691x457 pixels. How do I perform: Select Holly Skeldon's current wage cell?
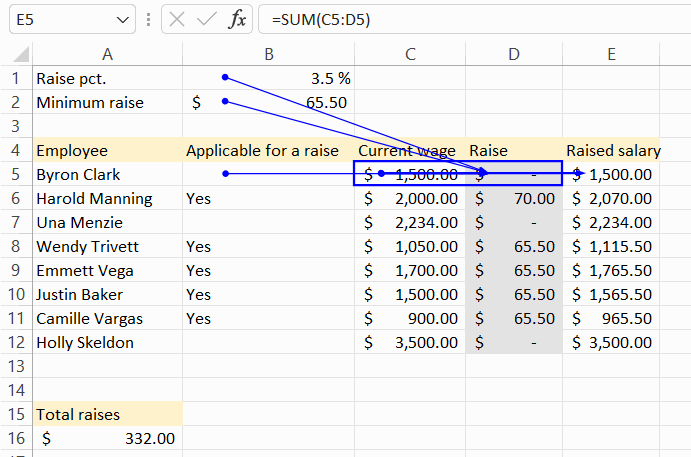(x=410, y=342)
